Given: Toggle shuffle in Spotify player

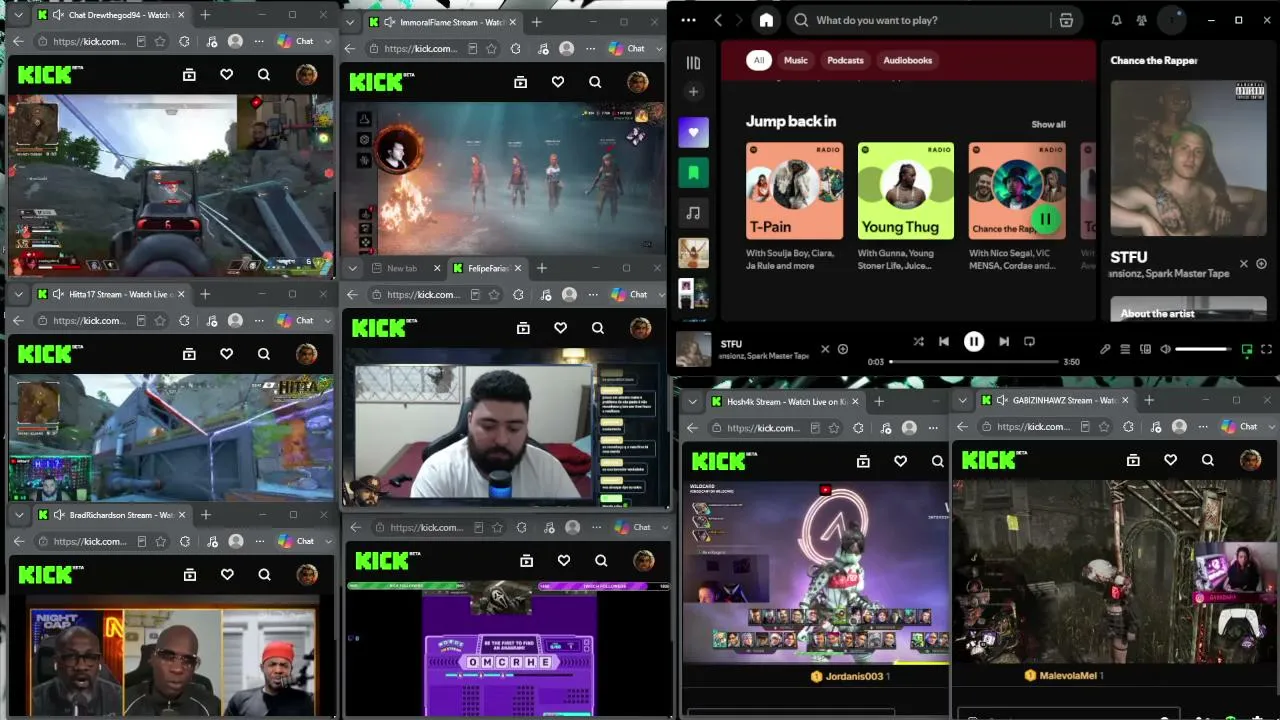Looking at the screenshot, I should [x=918, y=341].
